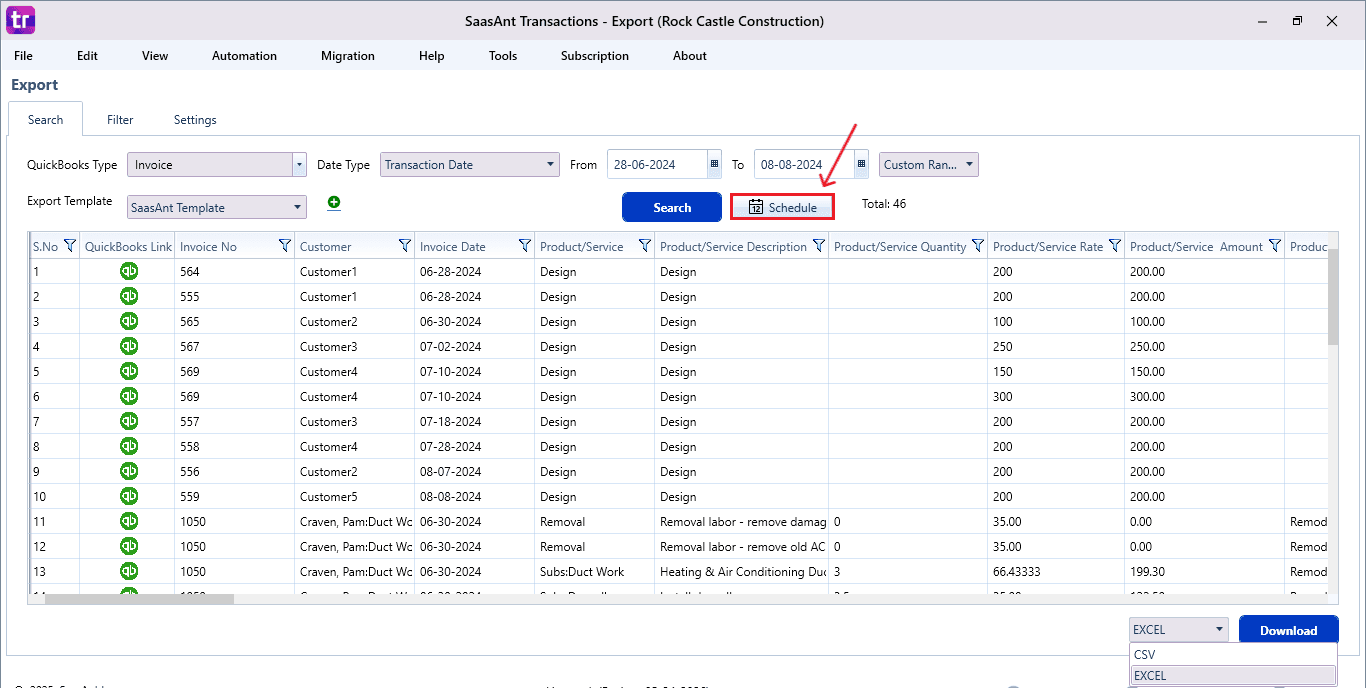Open the Custom Range dropdown
Viewport: 1366px width, 688px height.
[929, 165]
